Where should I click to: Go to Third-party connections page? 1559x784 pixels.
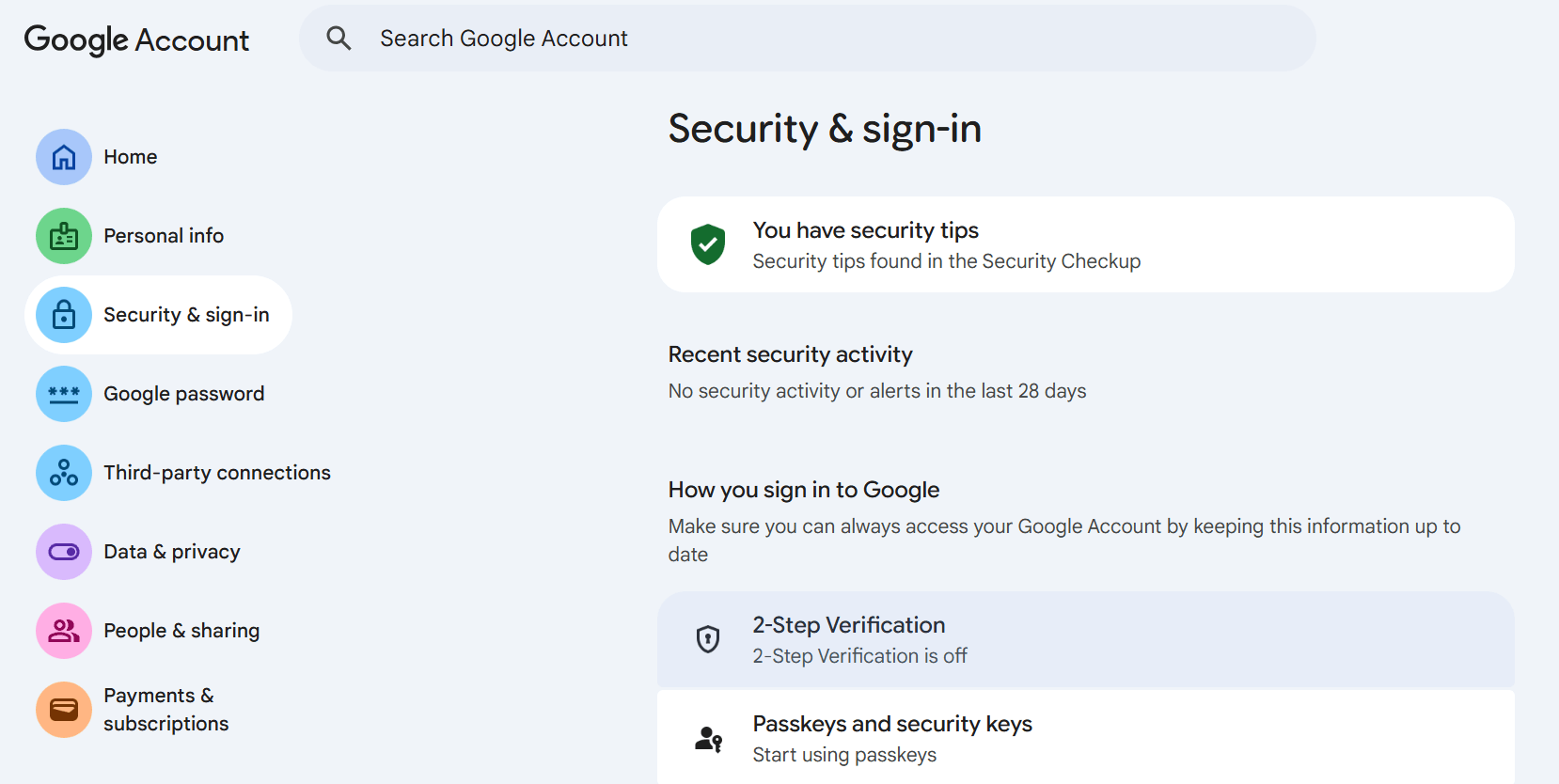[x=217, y=473]
